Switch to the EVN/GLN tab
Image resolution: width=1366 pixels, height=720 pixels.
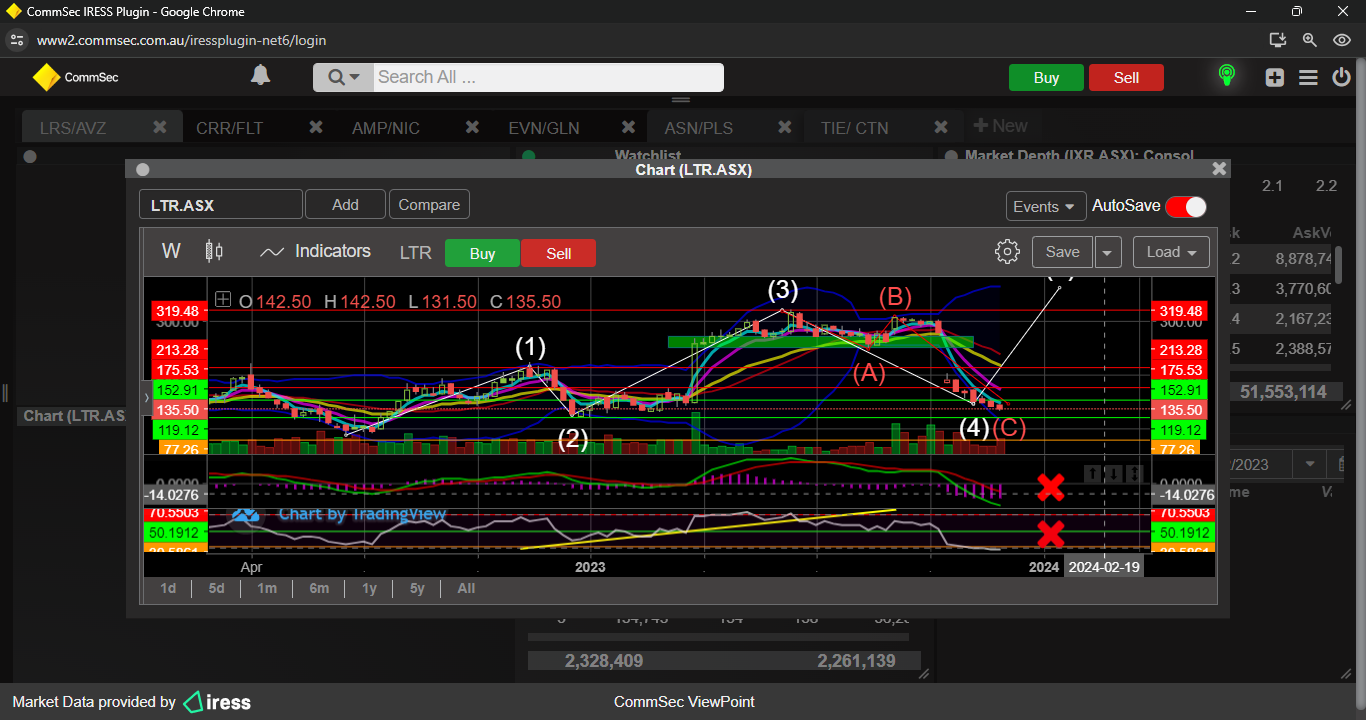(x=544, y=128)
